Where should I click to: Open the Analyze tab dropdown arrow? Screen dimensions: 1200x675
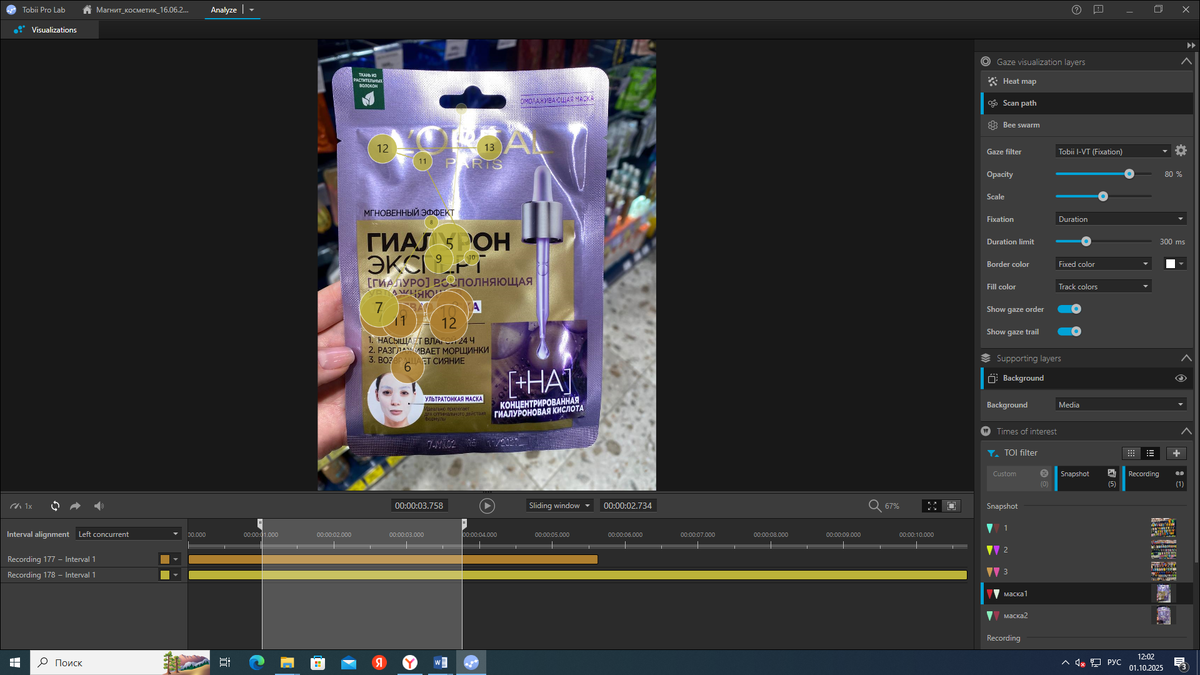[x=252, y=10]
